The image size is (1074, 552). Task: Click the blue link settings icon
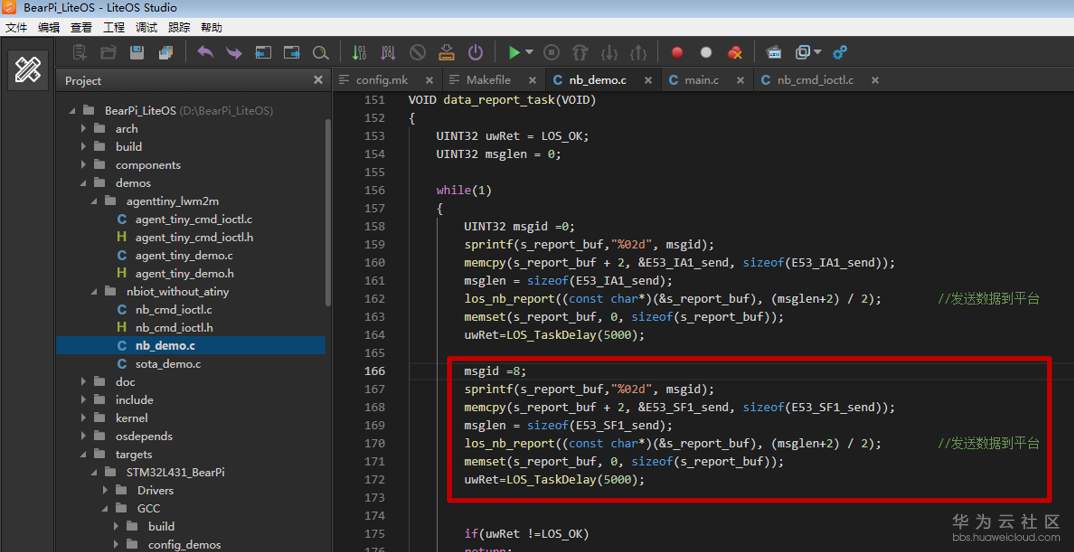tap(840, 53)
